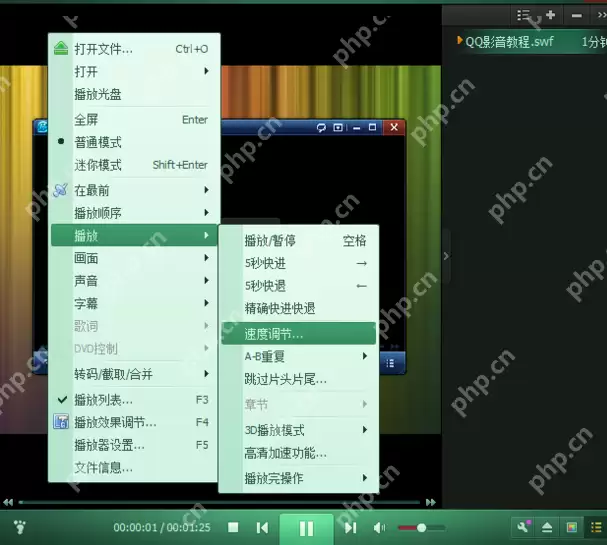The height and width of the screenshot is (545, 607).
Task: Click the eject open-file icon in bottom bar
Action: 547,527
